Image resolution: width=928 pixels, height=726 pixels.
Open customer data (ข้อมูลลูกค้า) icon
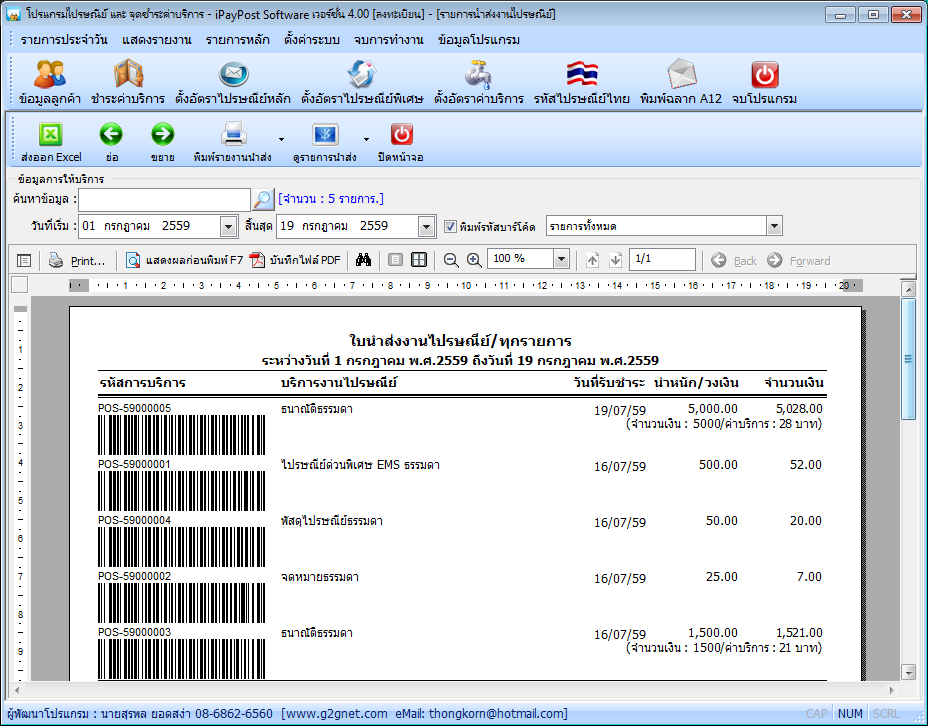50,75
